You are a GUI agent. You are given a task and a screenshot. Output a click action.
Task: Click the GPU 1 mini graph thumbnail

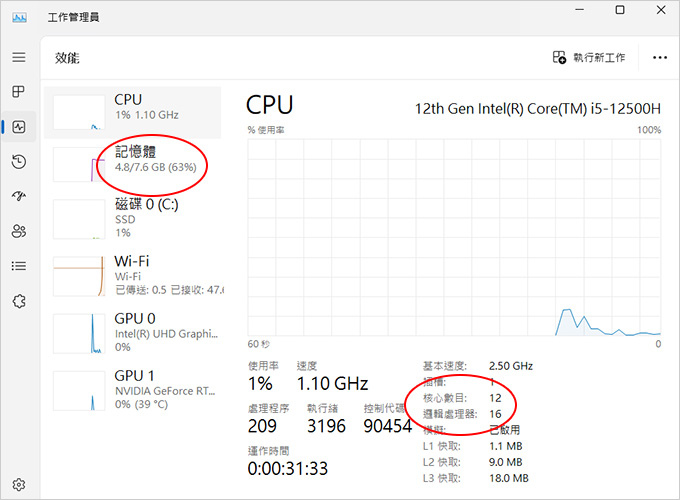(79, 391)
